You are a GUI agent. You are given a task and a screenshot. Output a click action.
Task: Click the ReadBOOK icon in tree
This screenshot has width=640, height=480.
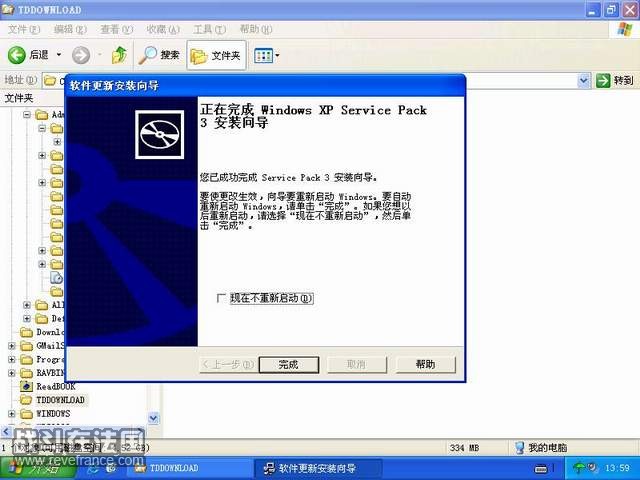click(x=27, y=386)
